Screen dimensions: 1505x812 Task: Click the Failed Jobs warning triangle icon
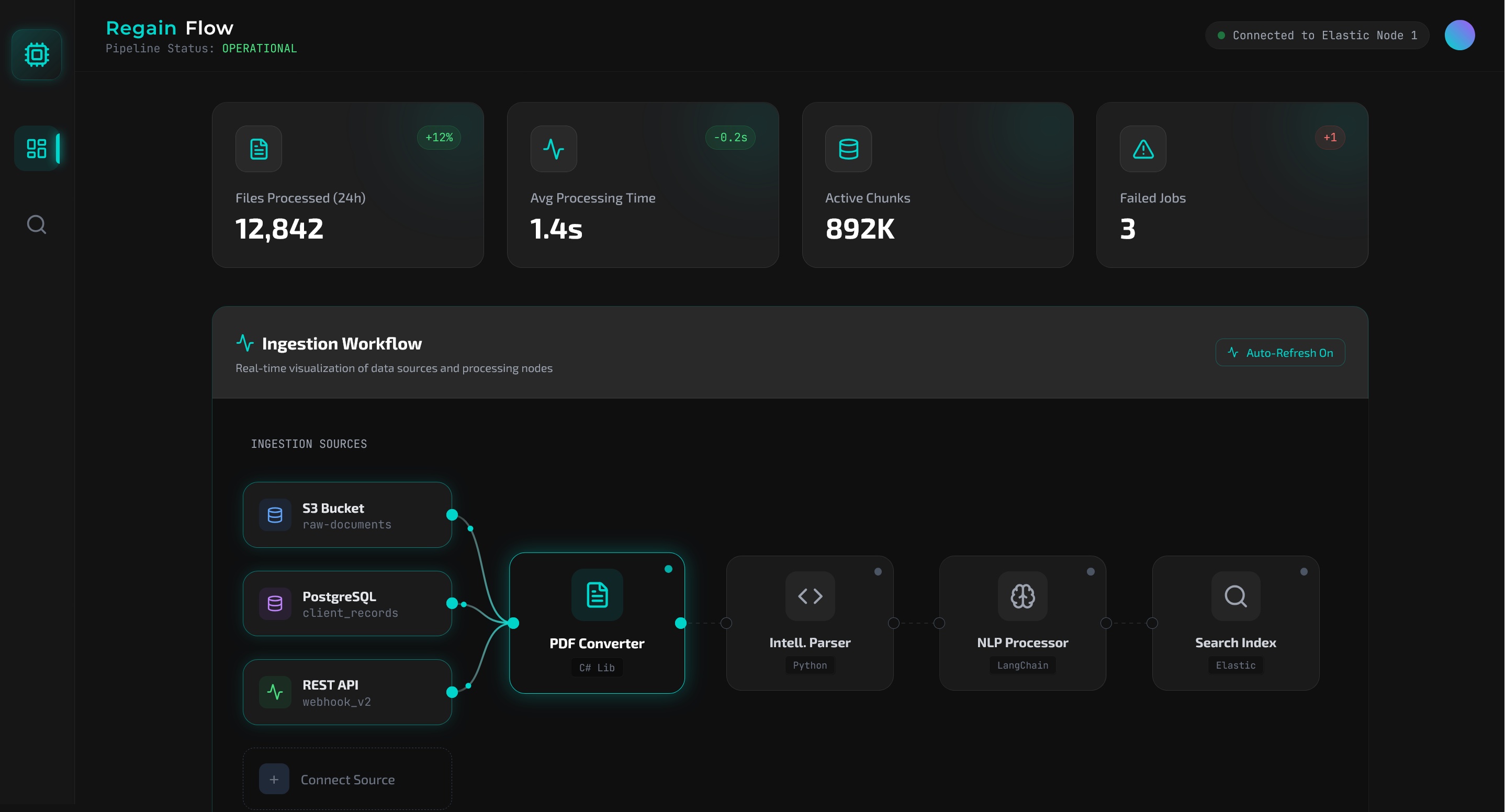(x=1142, y=149)
